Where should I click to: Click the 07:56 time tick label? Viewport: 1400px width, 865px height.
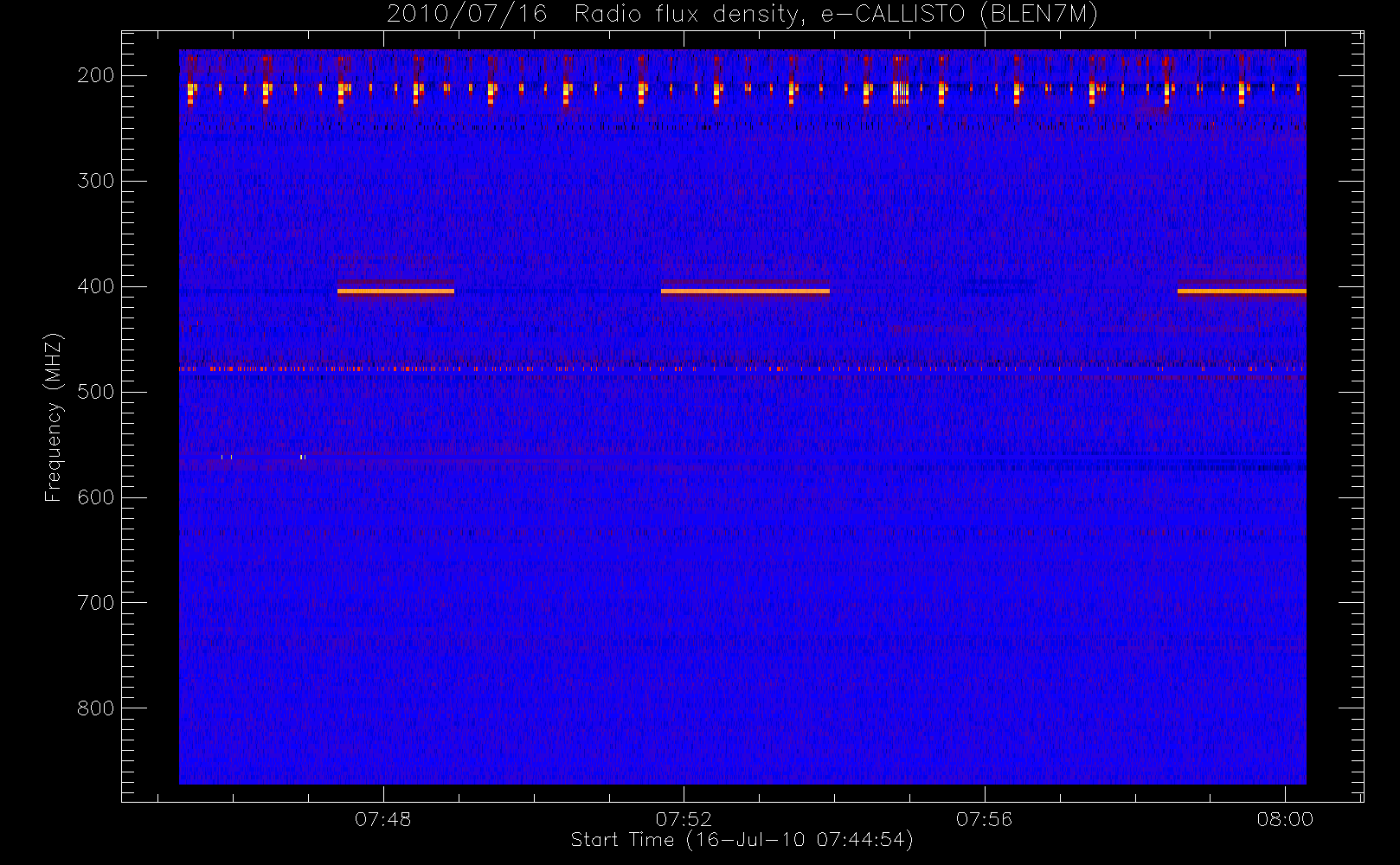point(985,819)
